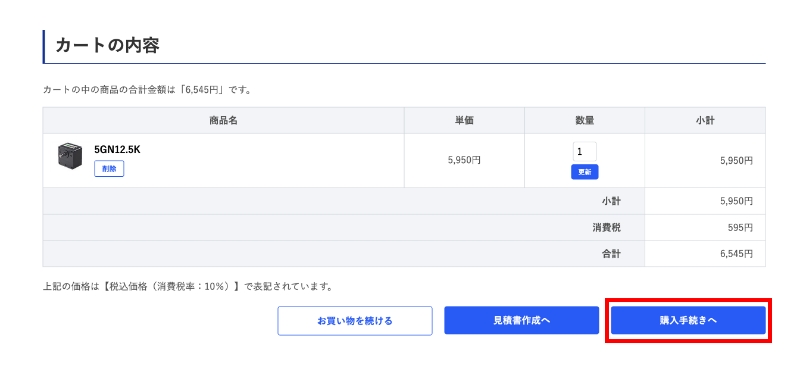
Task: Remove item with the 削除 button
Action: [109, 169]
